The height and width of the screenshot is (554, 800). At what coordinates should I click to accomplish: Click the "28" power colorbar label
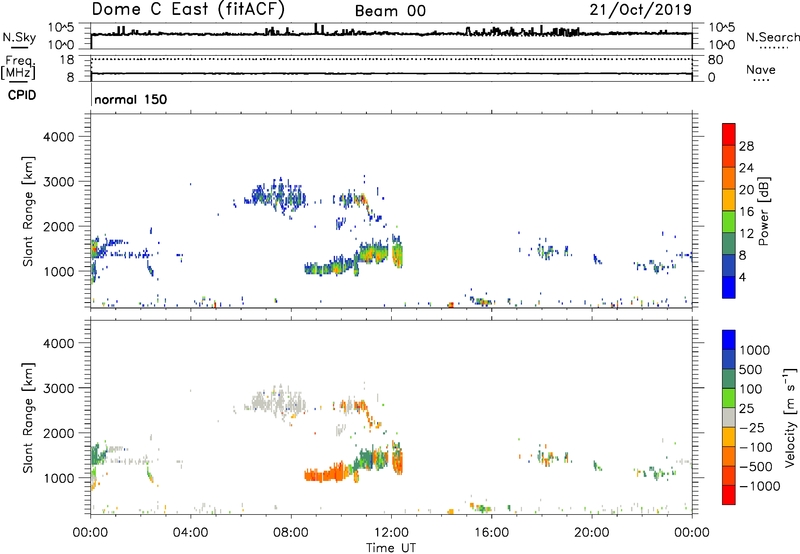click(746, 146)
